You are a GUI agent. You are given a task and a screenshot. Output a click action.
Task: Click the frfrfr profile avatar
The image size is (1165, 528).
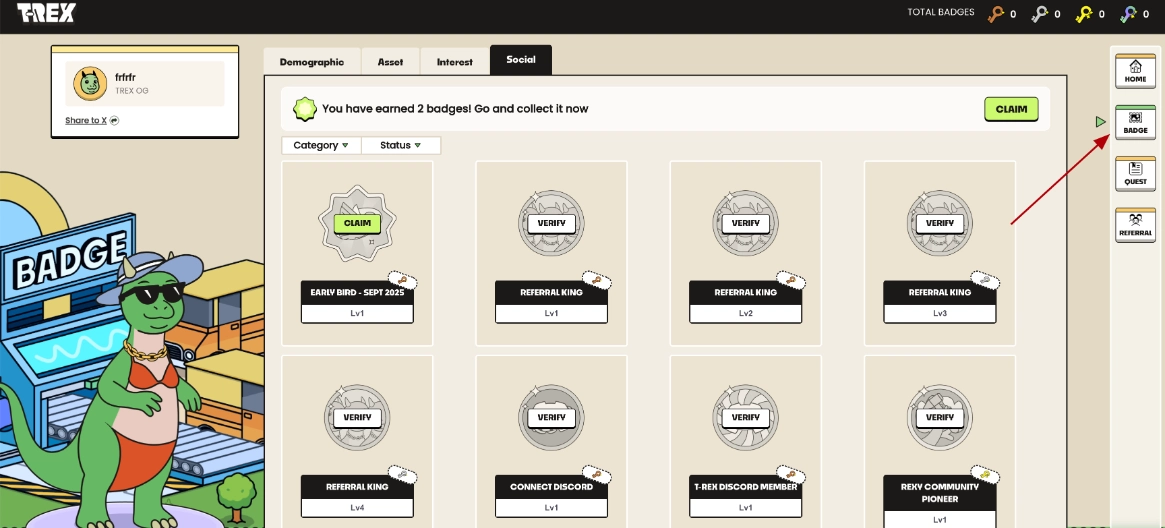87,84
